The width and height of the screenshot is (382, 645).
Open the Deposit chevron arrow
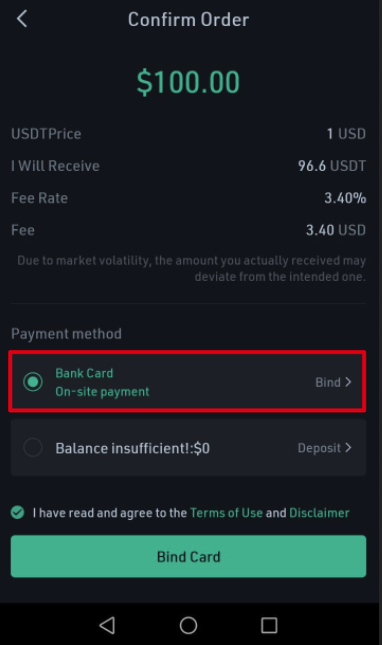click(x=348, y=448)
